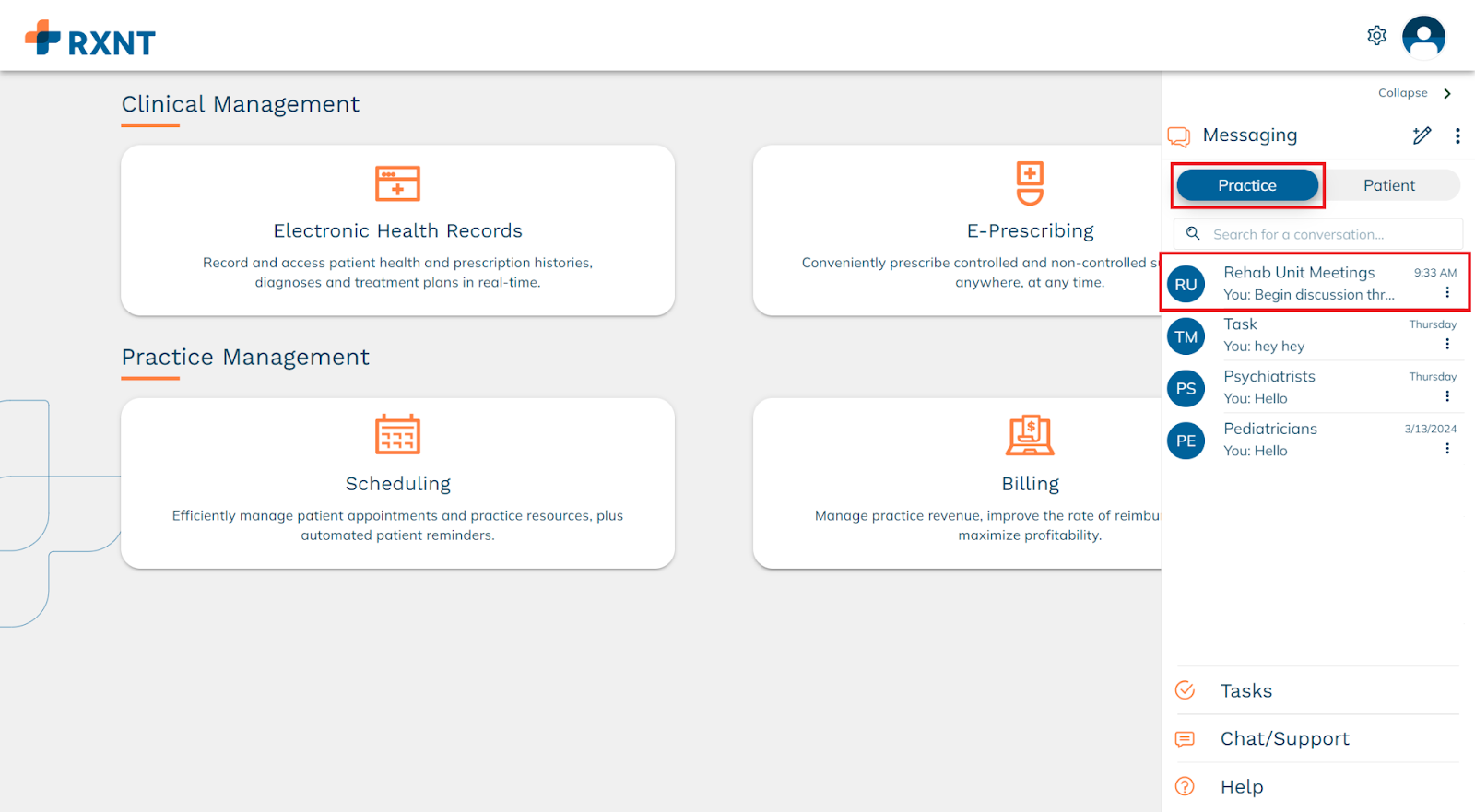Click the RU avatar circle

pos(1186,285)
